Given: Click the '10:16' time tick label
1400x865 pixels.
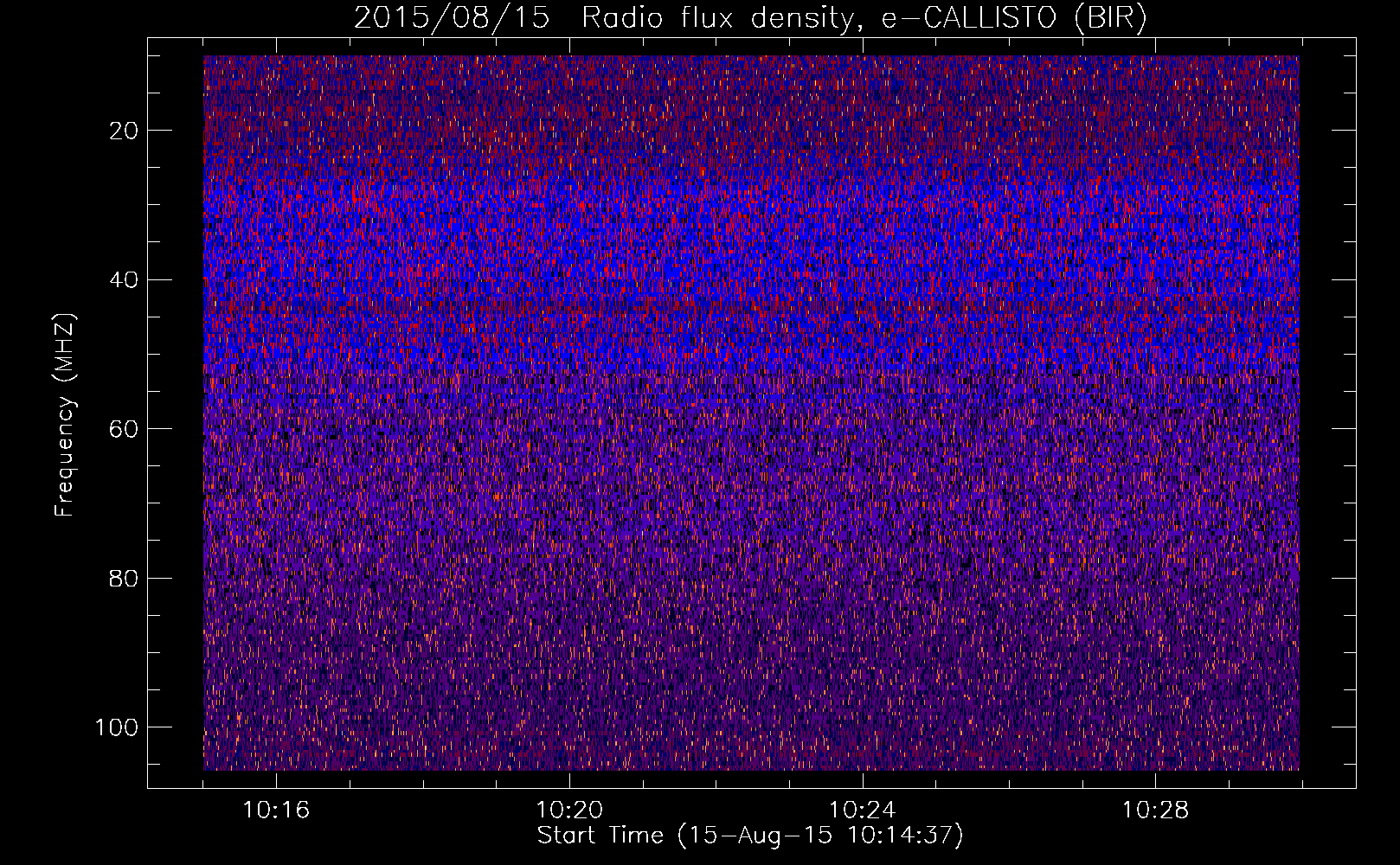Looking at the screenshot, I should point(276,811).
